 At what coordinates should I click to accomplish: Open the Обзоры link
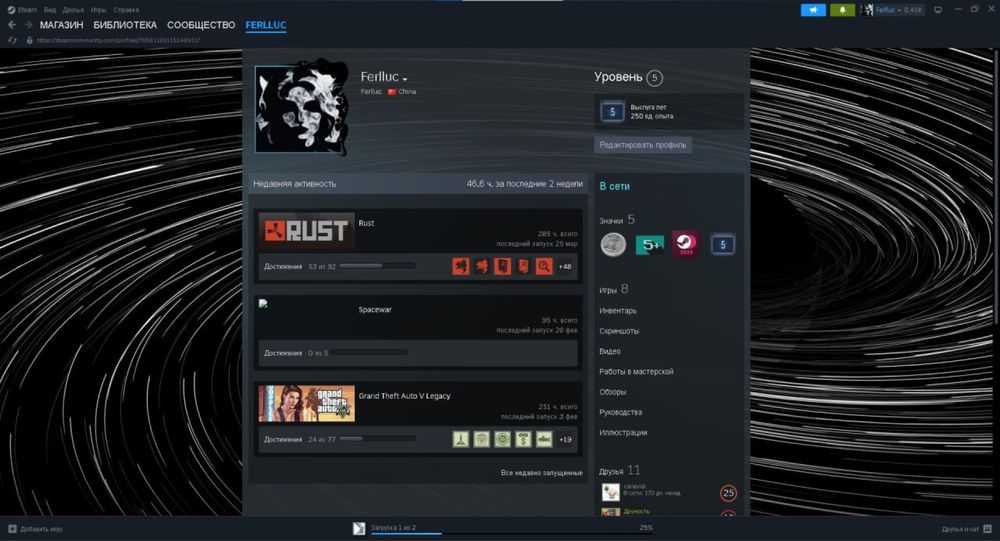[612, 392]
